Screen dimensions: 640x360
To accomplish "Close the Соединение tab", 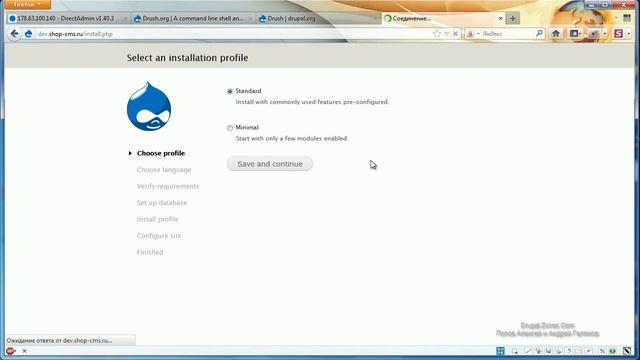I will (500, 18).
